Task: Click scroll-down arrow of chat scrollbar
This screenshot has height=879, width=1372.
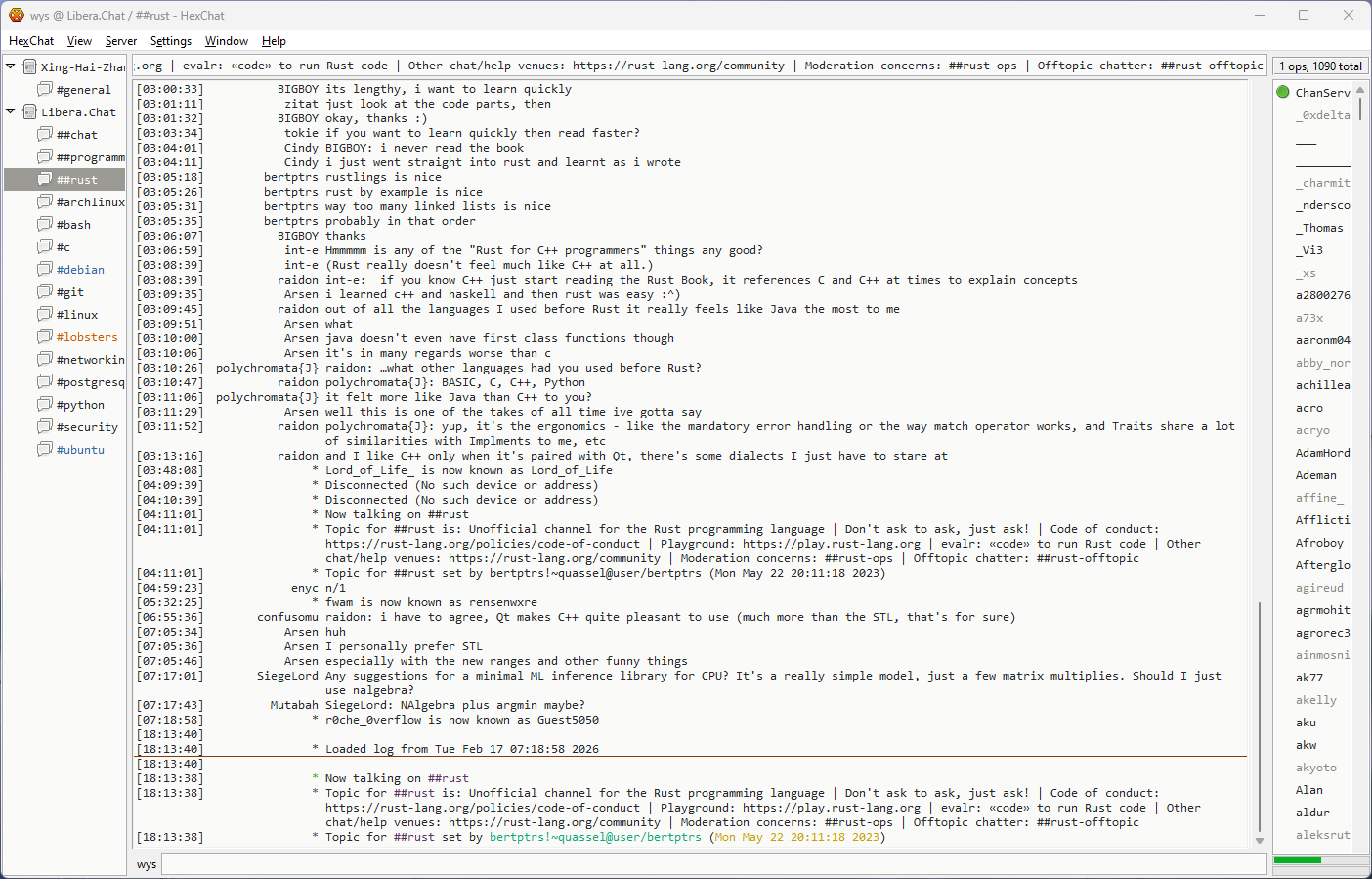Action: (1260, 841)
